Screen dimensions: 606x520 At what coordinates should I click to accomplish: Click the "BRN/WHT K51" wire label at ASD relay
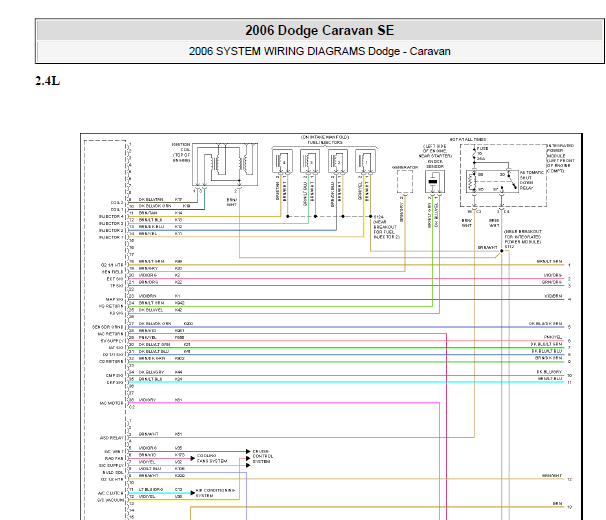click(x=160, y=434)
